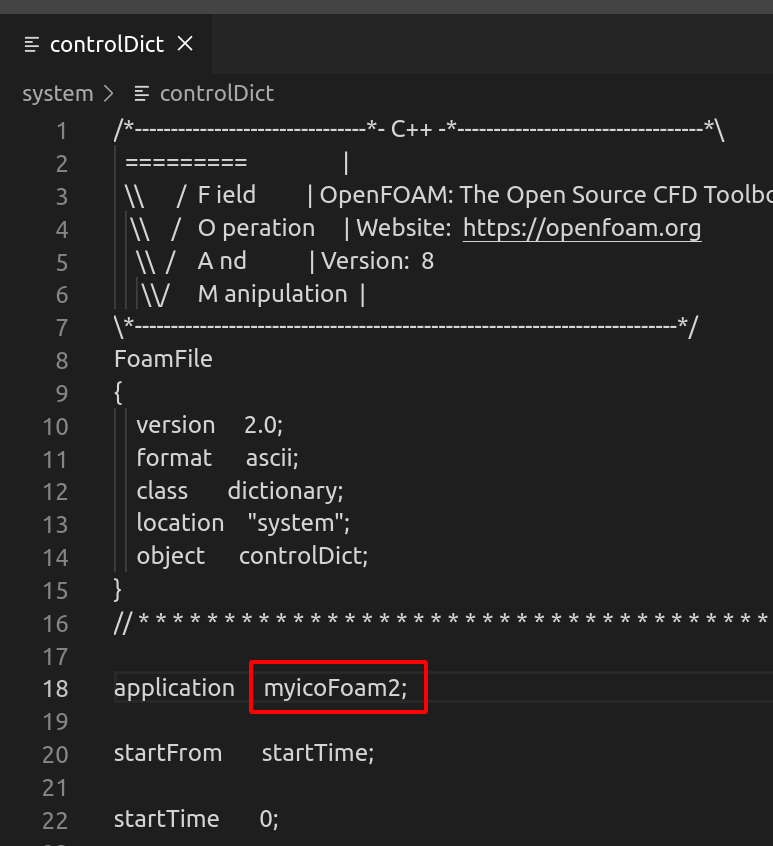Image resolution: width=773 pixels, height=846 pixels.
Task: Open the https://openfoam.org link
Action: click(581, 228)
